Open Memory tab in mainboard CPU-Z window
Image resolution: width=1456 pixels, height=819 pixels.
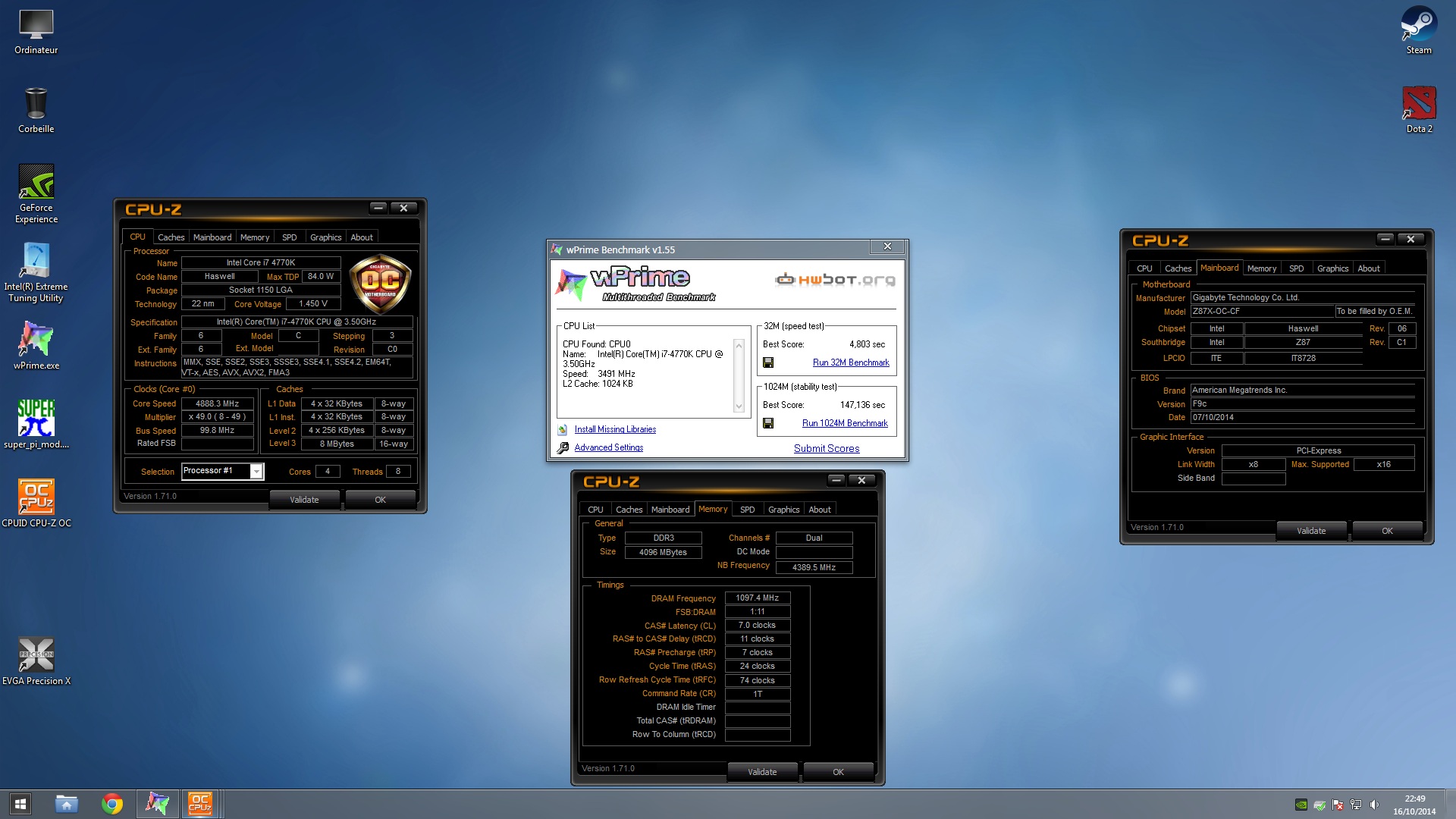pos(1262,268)
